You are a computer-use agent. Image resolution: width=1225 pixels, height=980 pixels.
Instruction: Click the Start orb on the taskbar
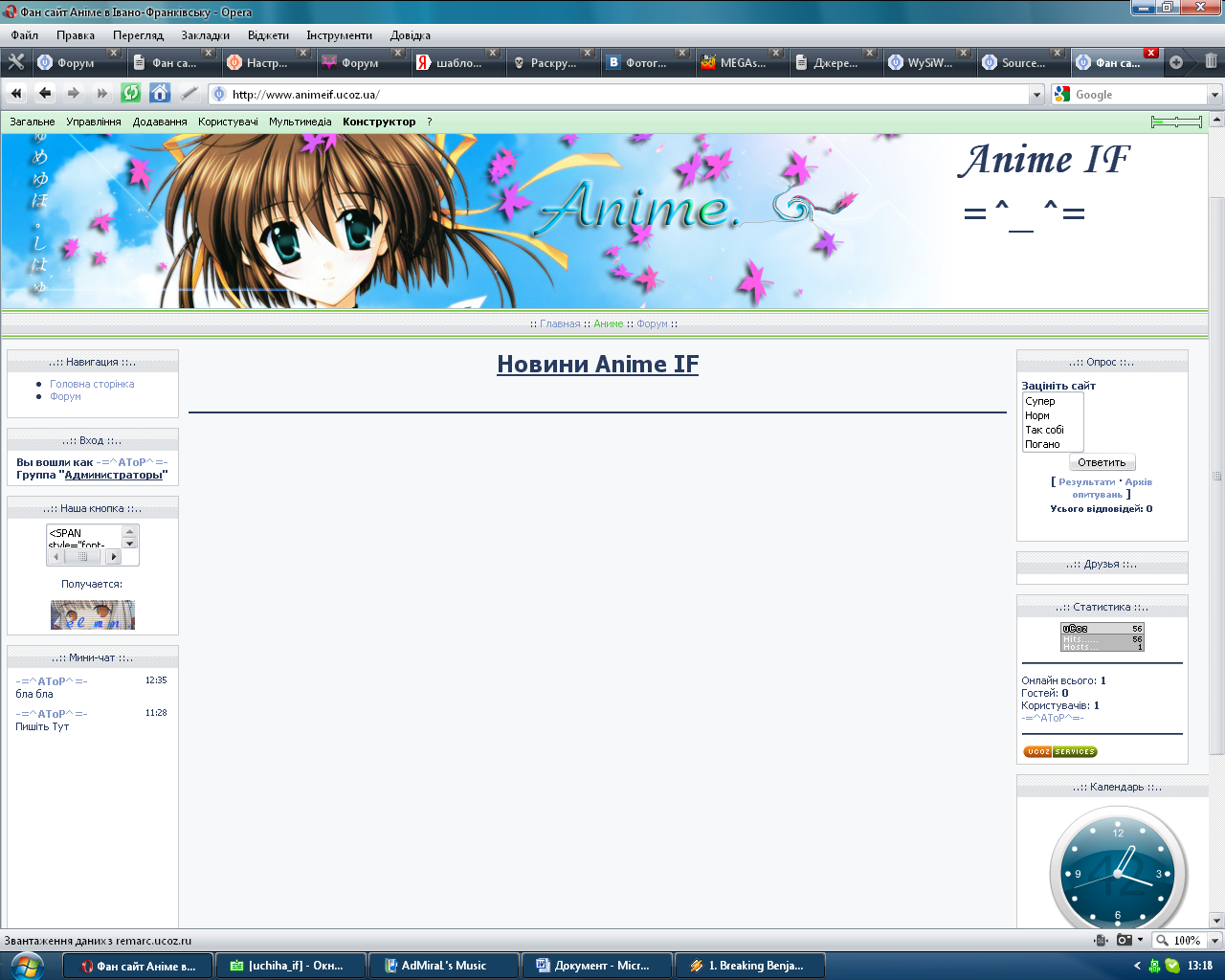pyautogui.click(x=27, y=965)
